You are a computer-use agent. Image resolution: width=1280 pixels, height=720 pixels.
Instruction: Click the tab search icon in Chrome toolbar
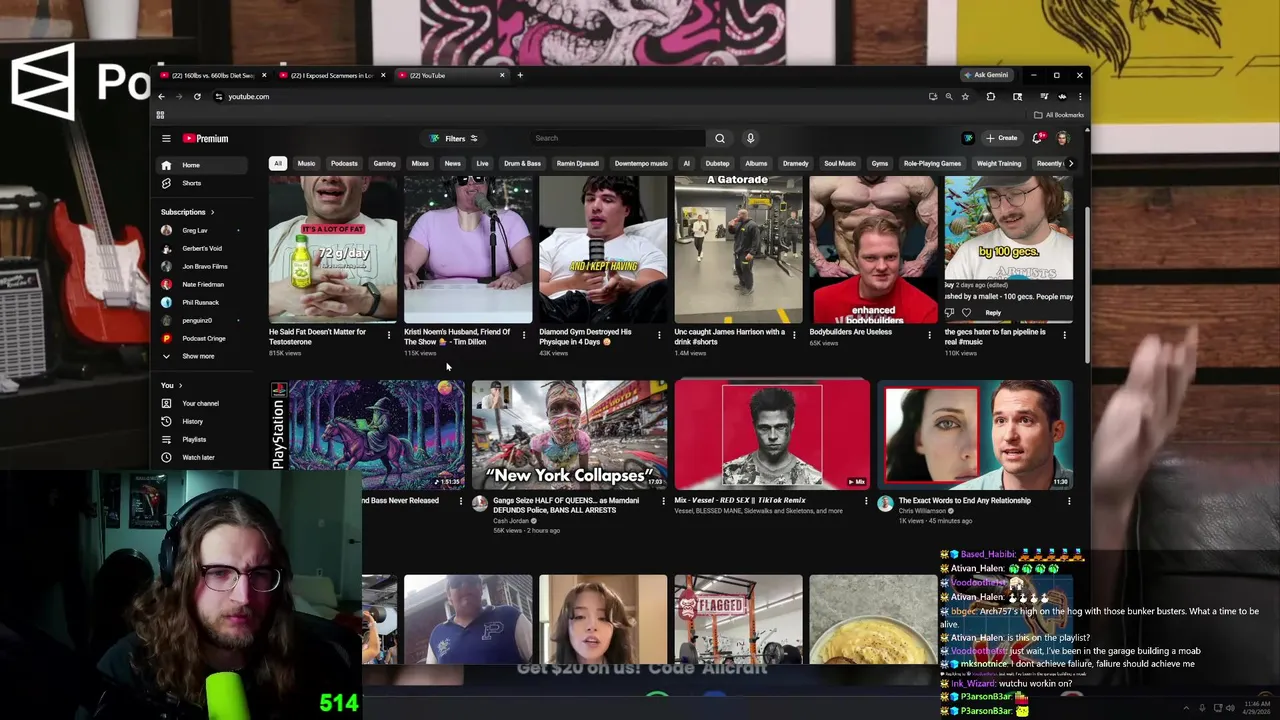pyautogui.click(x=1017, y=97)
